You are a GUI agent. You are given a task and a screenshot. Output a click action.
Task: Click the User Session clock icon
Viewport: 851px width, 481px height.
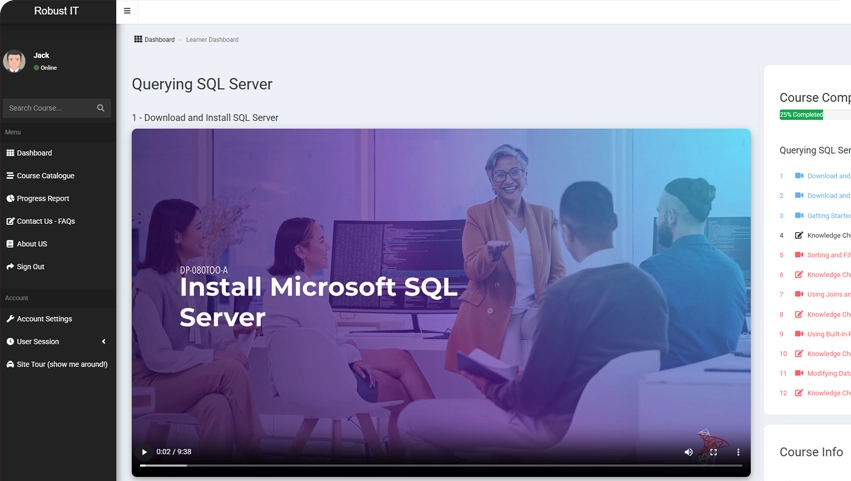10,341
